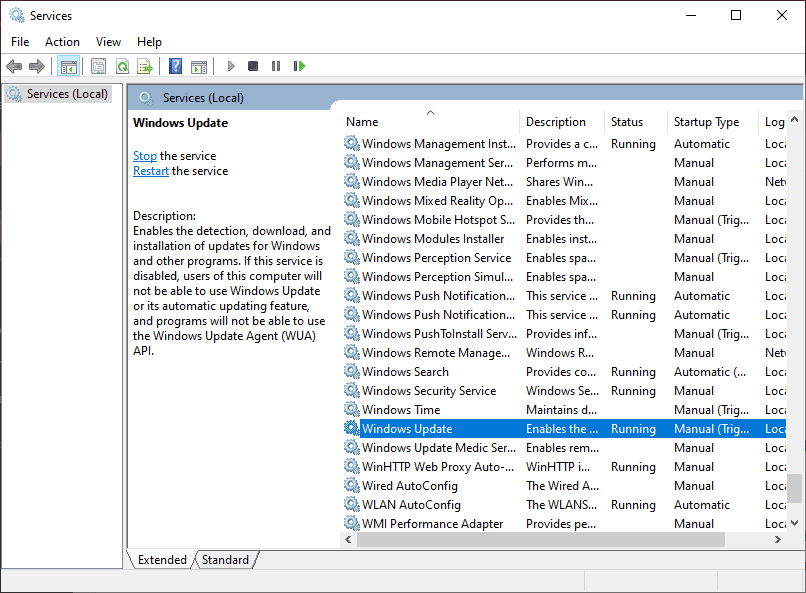This screenshot has width=806, height=593.
Task: Click the gear icon of Windows Perception Service
Action: [x=352, y=257]
